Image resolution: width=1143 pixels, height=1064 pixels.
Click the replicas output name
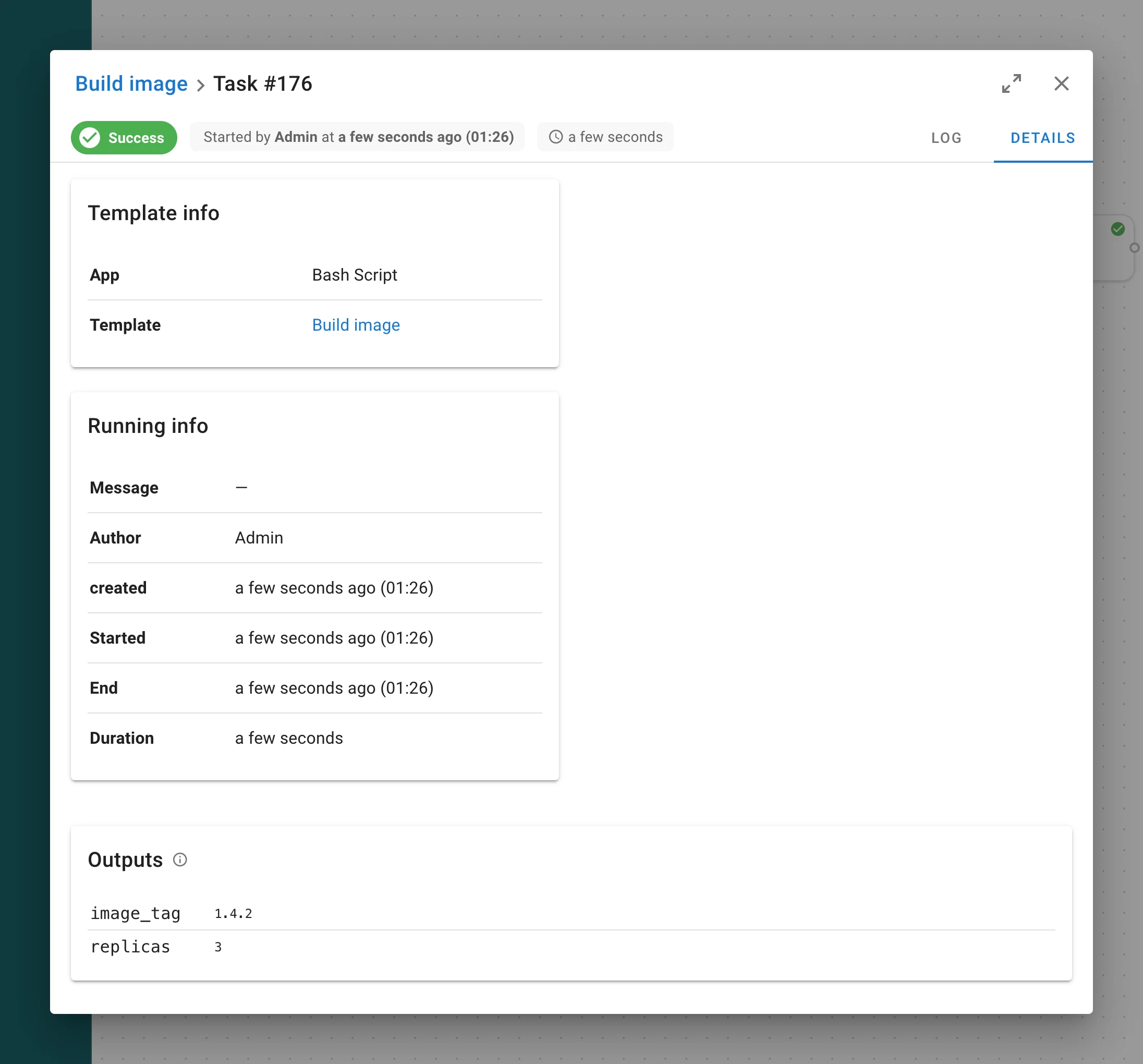coord(130,947)
